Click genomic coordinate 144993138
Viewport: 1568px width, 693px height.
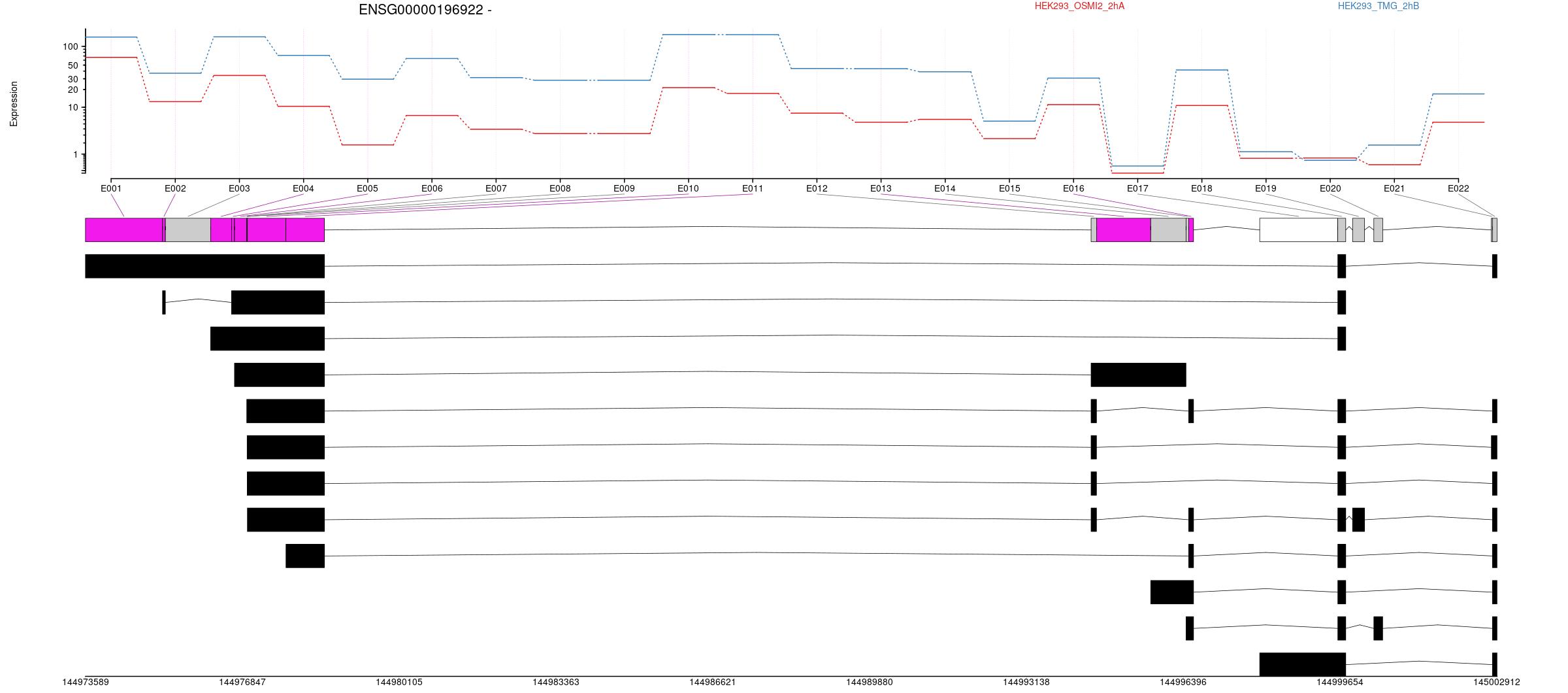point(1026,682)
